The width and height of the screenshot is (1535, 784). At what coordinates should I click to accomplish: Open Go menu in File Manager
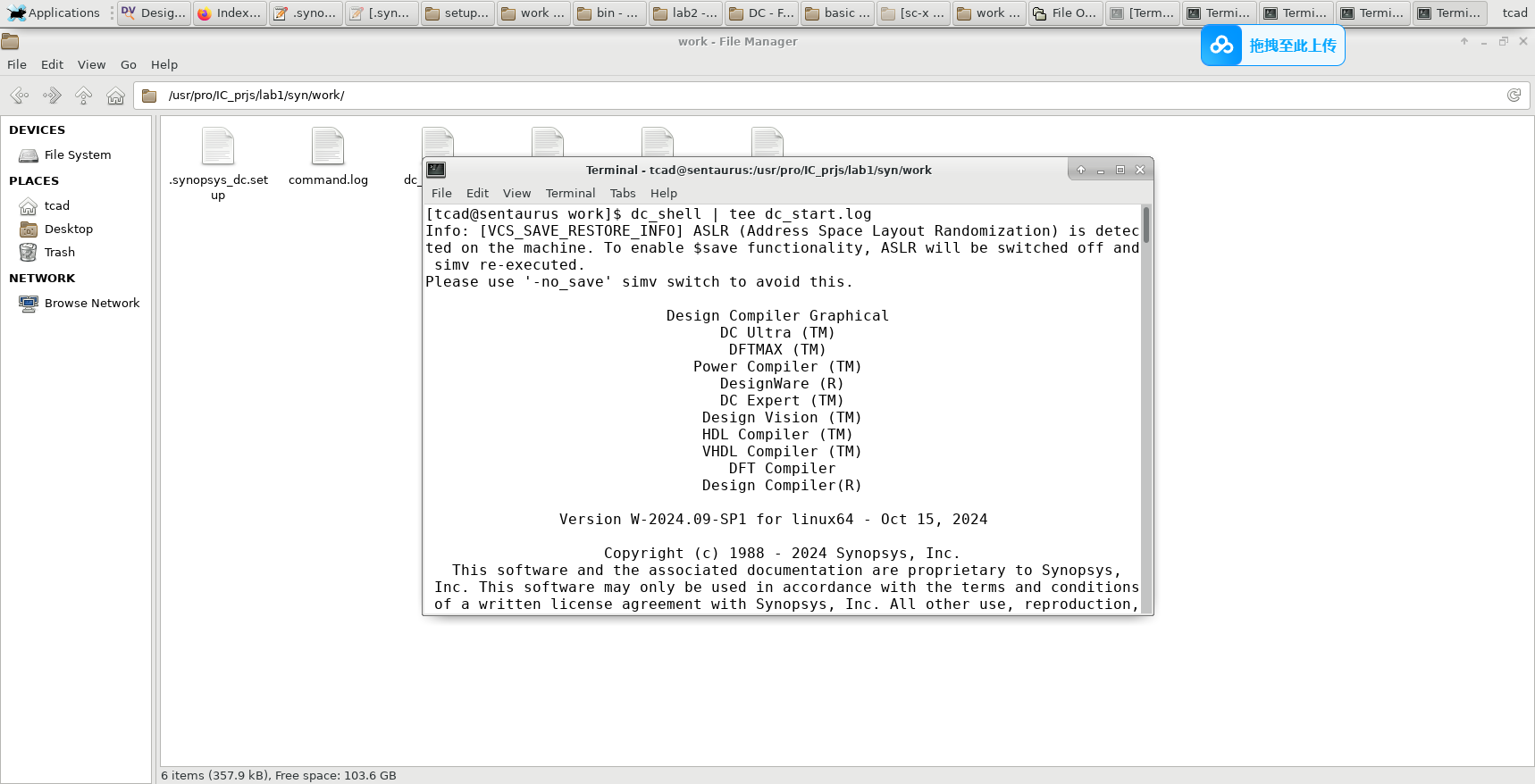(x=129, y=64)
